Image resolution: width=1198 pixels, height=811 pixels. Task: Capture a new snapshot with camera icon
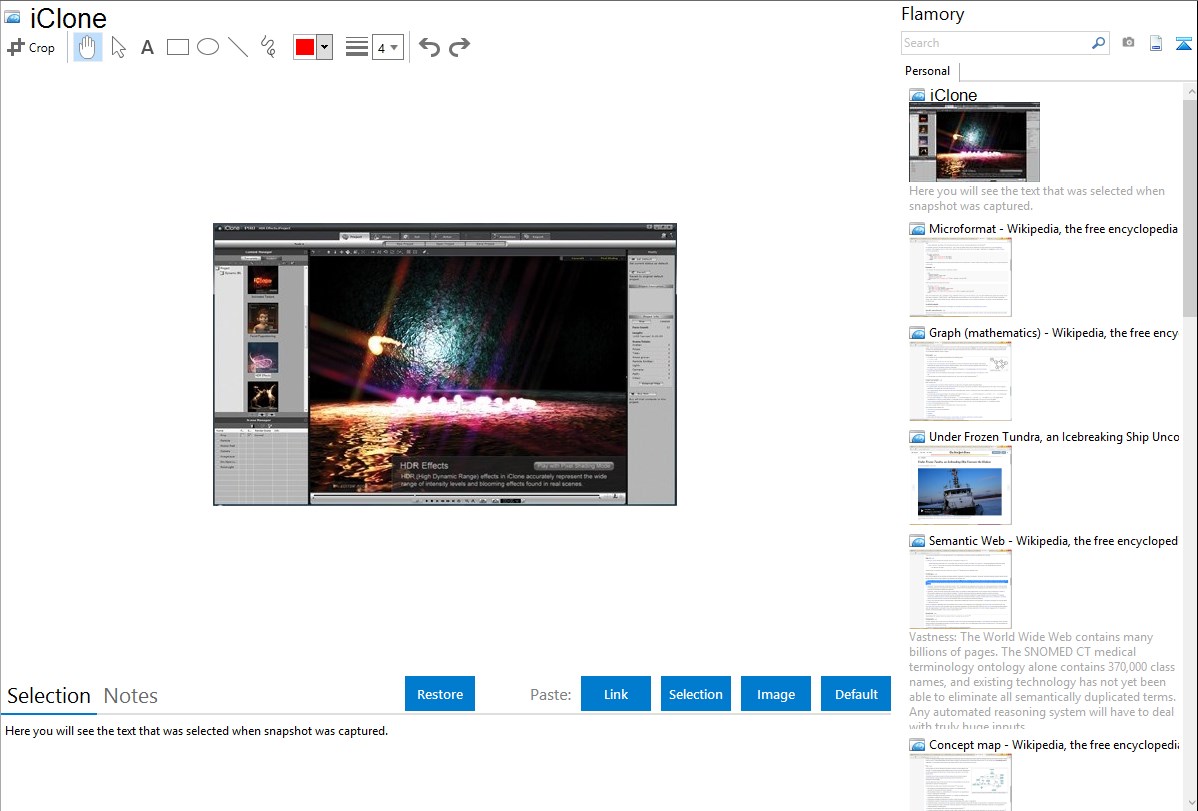tap(1128, 43)
